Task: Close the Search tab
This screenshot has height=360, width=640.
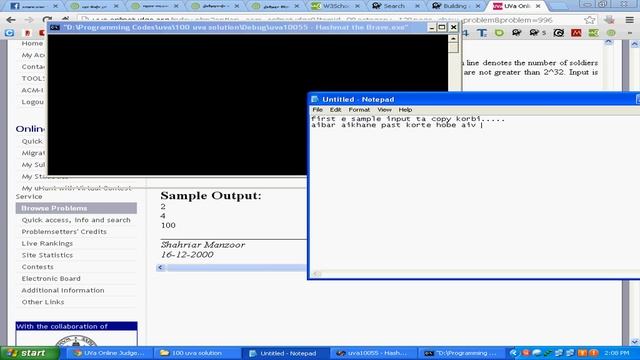Action: [x=417, y=6]
